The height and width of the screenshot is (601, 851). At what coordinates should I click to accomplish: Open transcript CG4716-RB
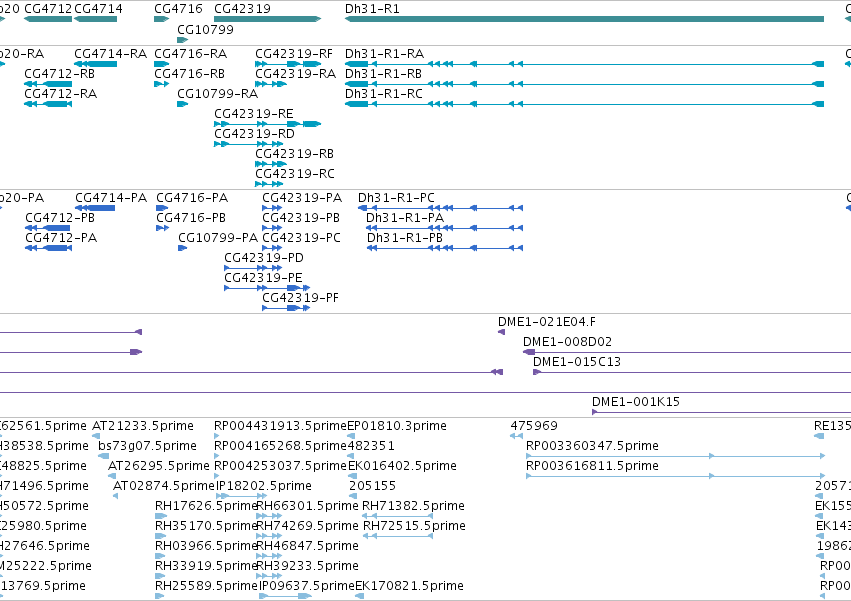162,84
